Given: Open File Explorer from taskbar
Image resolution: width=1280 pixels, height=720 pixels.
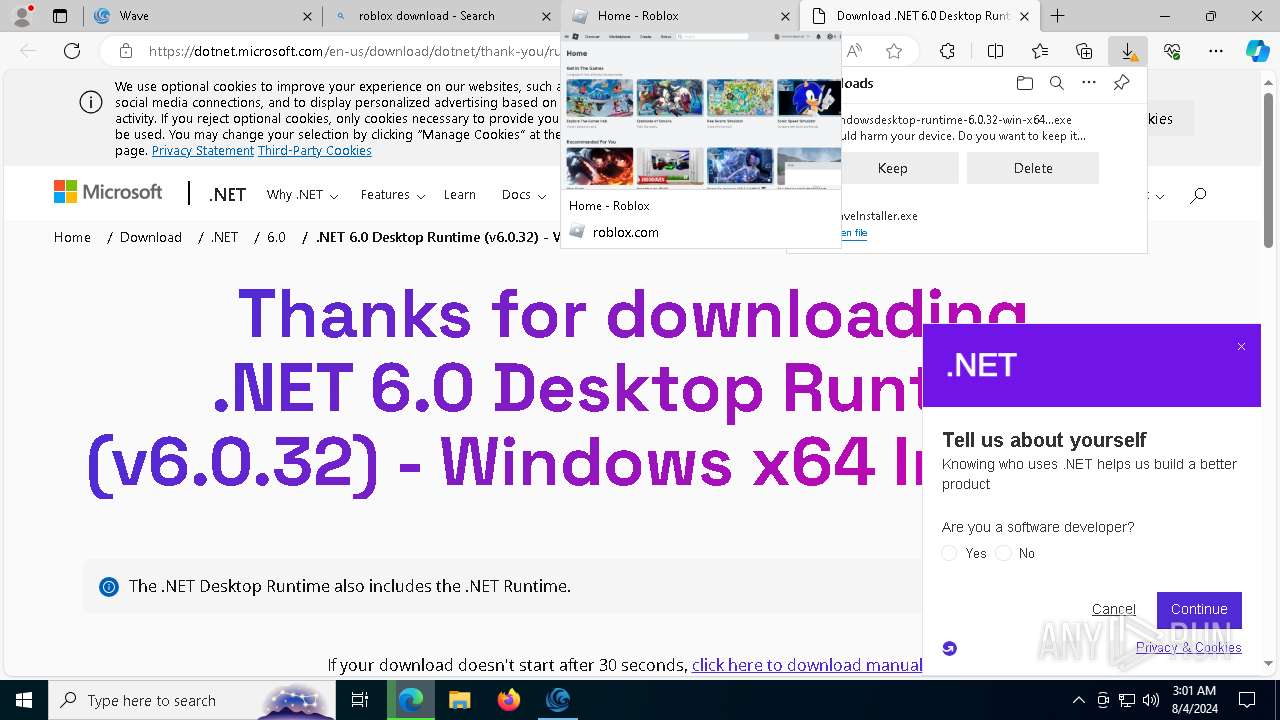Looking at the screenshot, I should pos(459,700).
